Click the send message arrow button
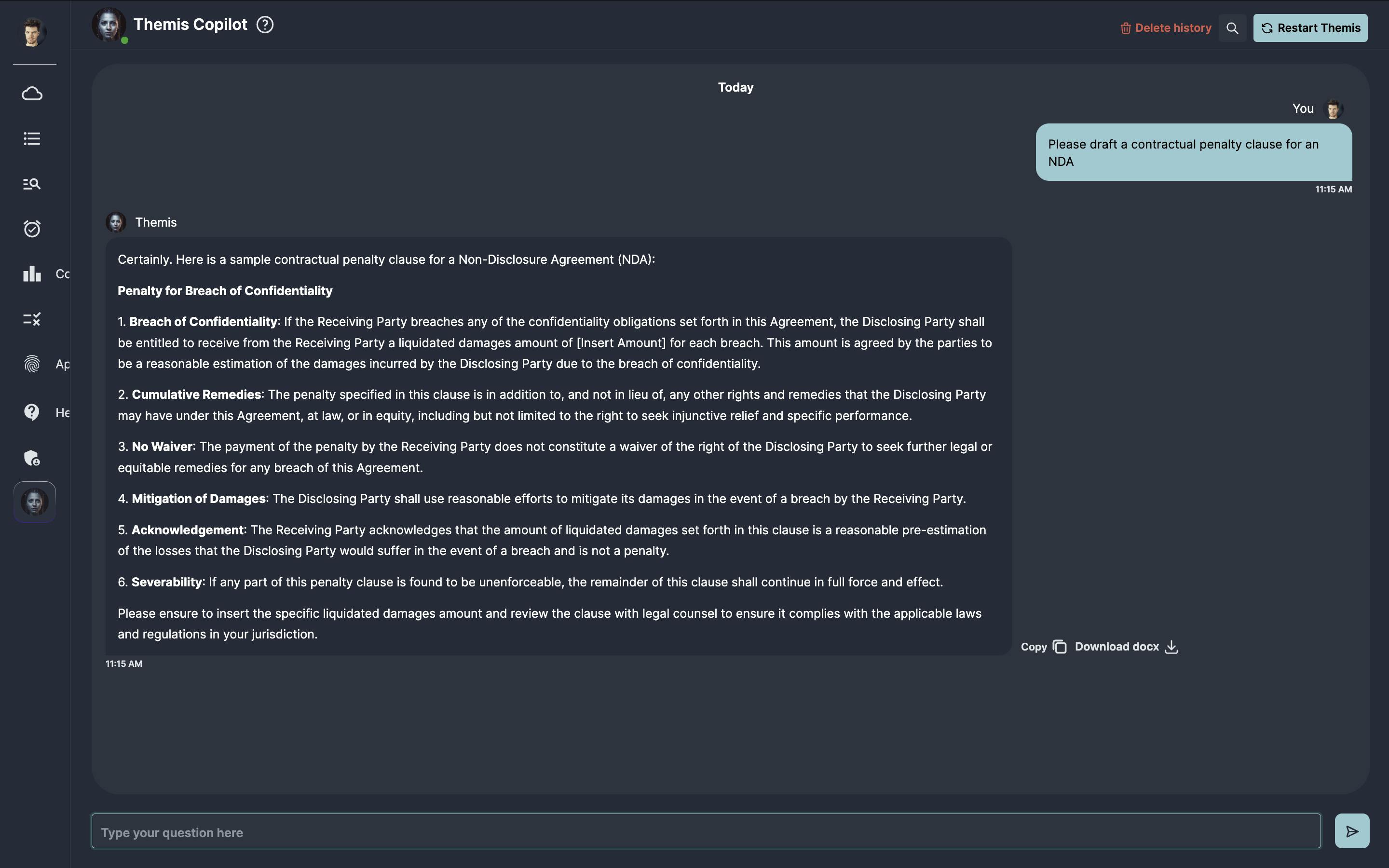The width and height of the screenshot is (1389, 868). coord(1352,831)
